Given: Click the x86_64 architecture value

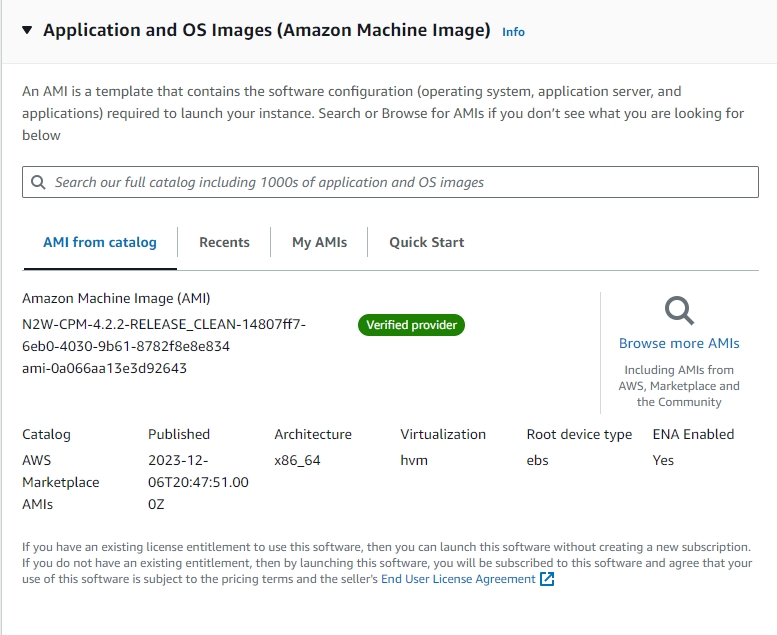Looking at the screenshot, I should pyautogui.click(x=297, y=460).
